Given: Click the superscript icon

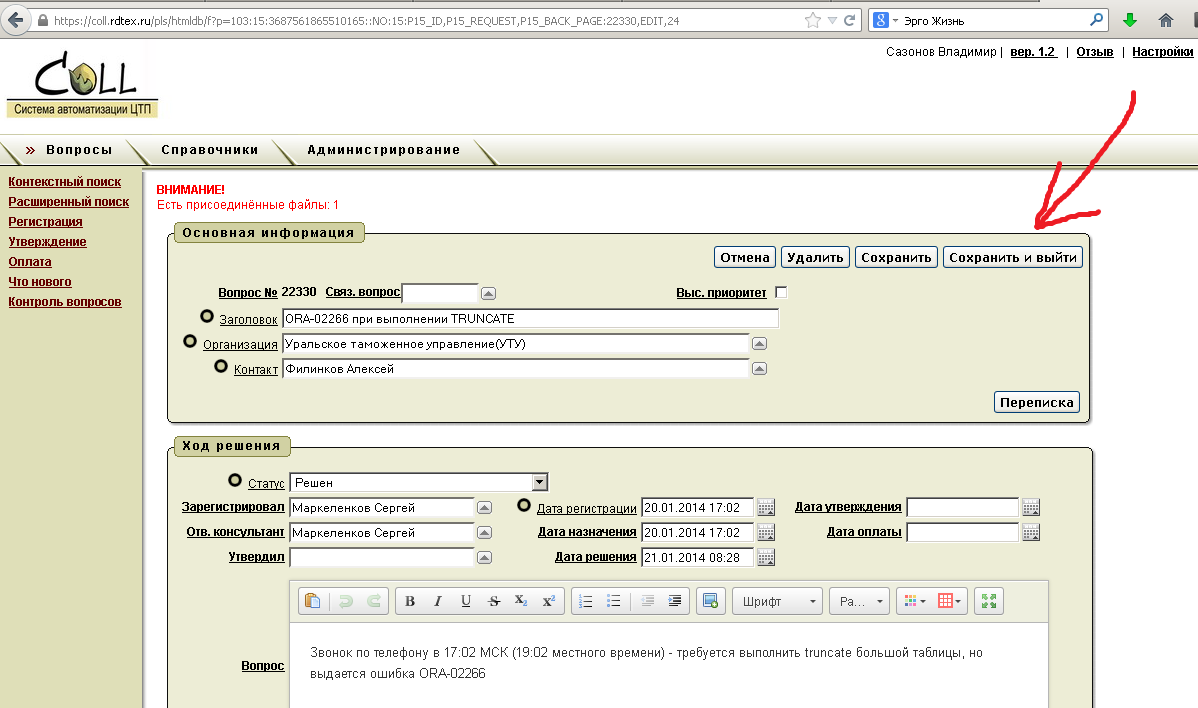Looking at the screenshot, I should 548,601.
